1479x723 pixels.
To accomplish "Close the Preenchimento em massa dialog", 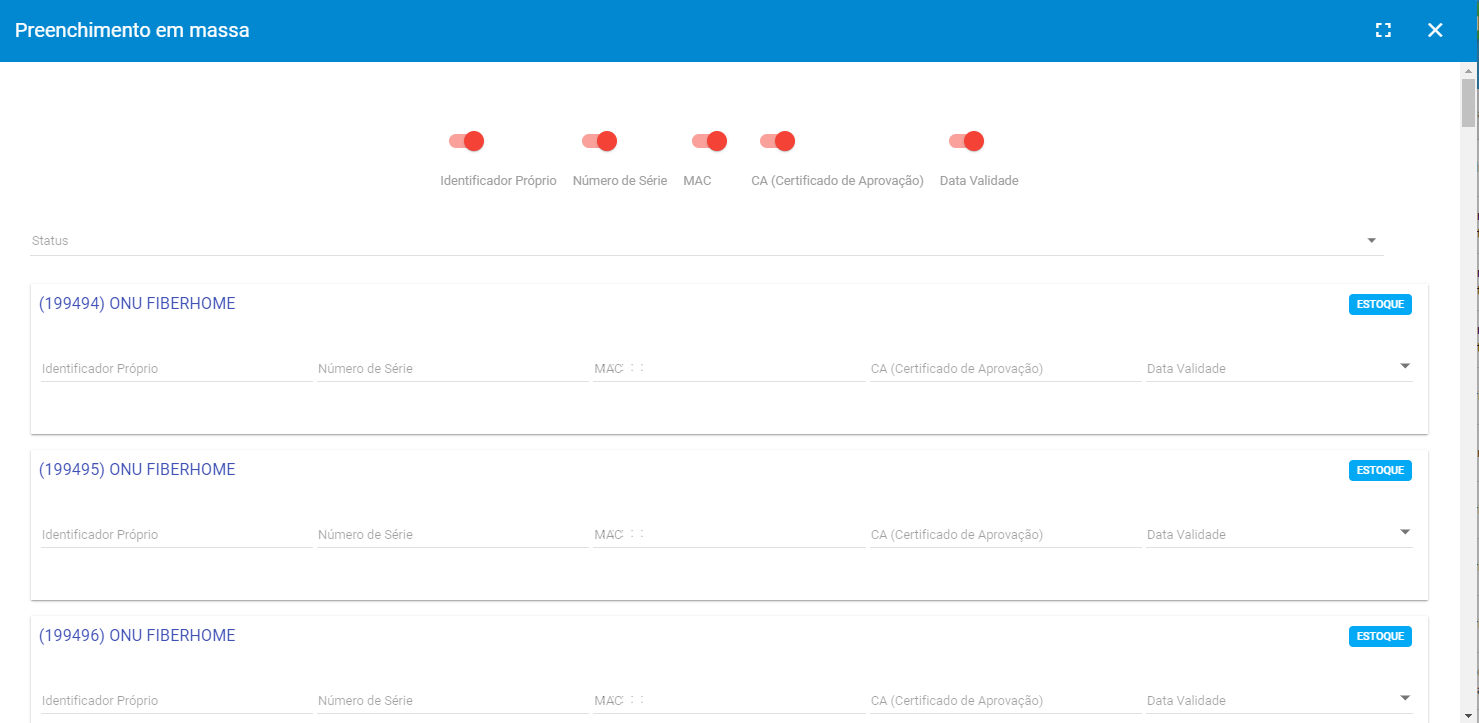I will [x=1435, y=30].
